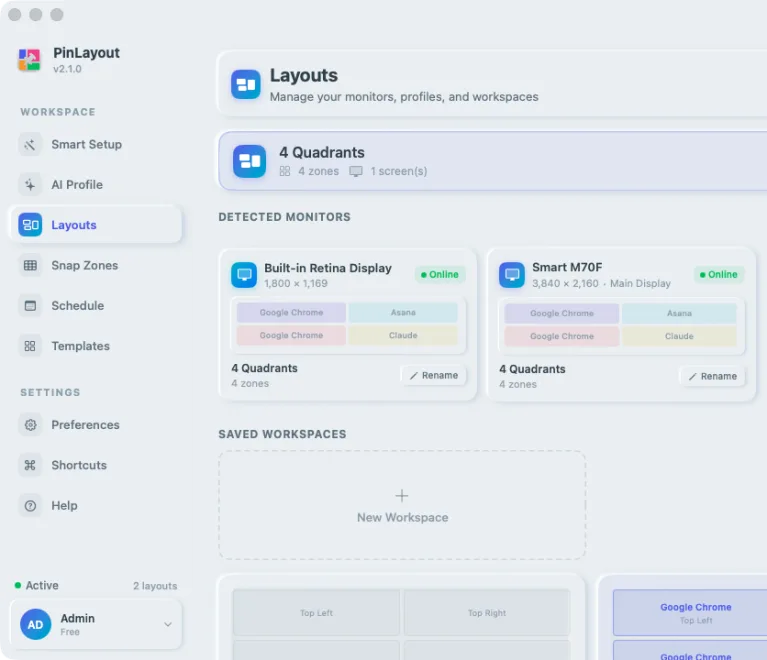Click the AI Profile sparkle icon

[x=30, y=184]
